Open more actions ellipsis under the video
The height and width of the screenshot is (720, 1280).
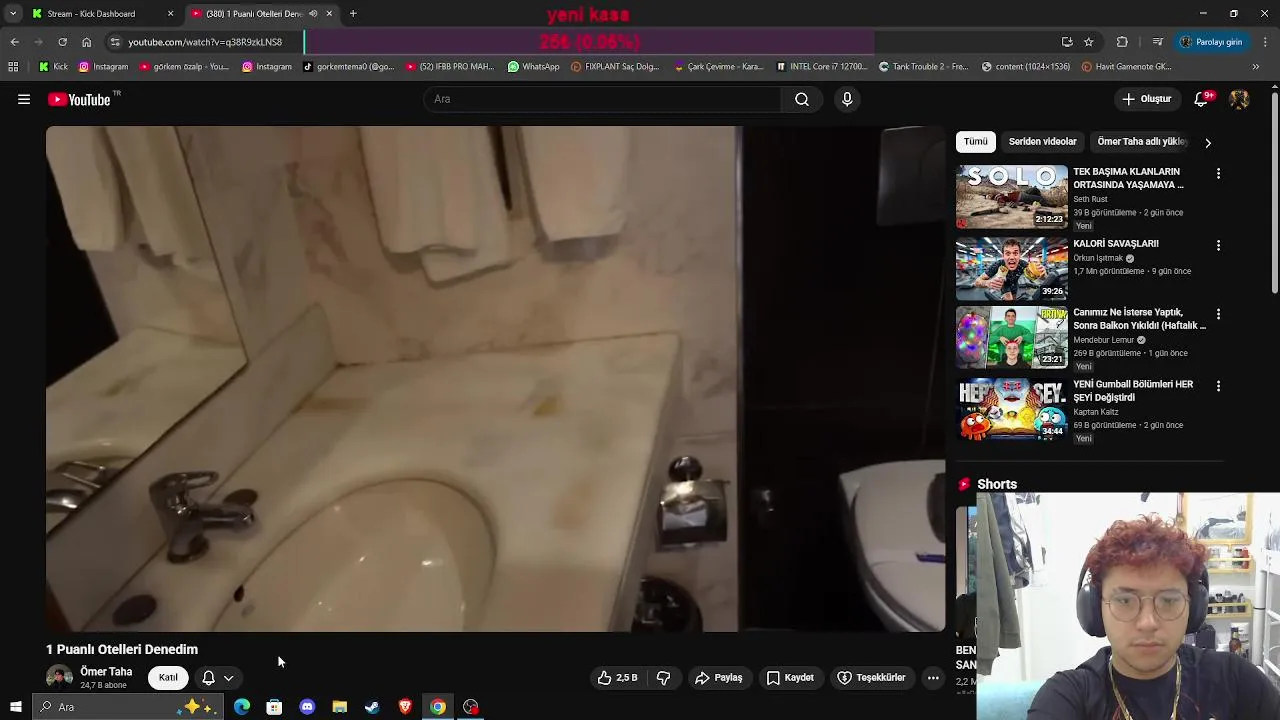[933, 678]
